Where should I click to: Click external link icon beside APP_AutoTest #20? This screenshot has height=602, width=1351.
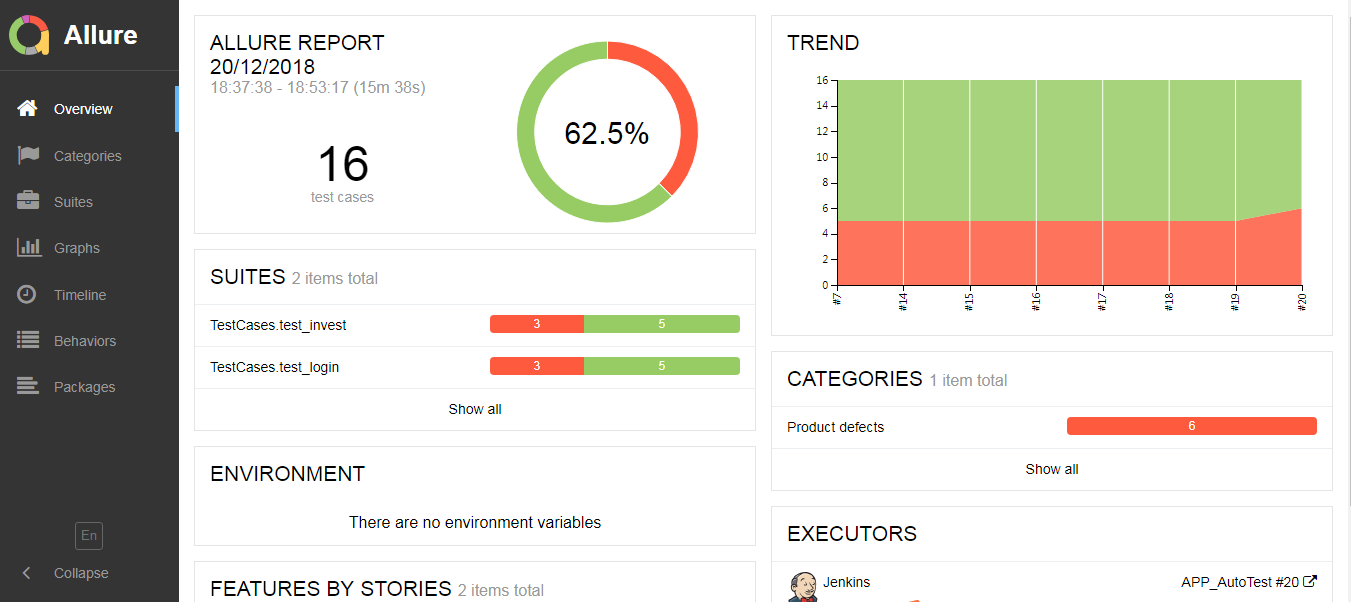(x=1310, y=582)
